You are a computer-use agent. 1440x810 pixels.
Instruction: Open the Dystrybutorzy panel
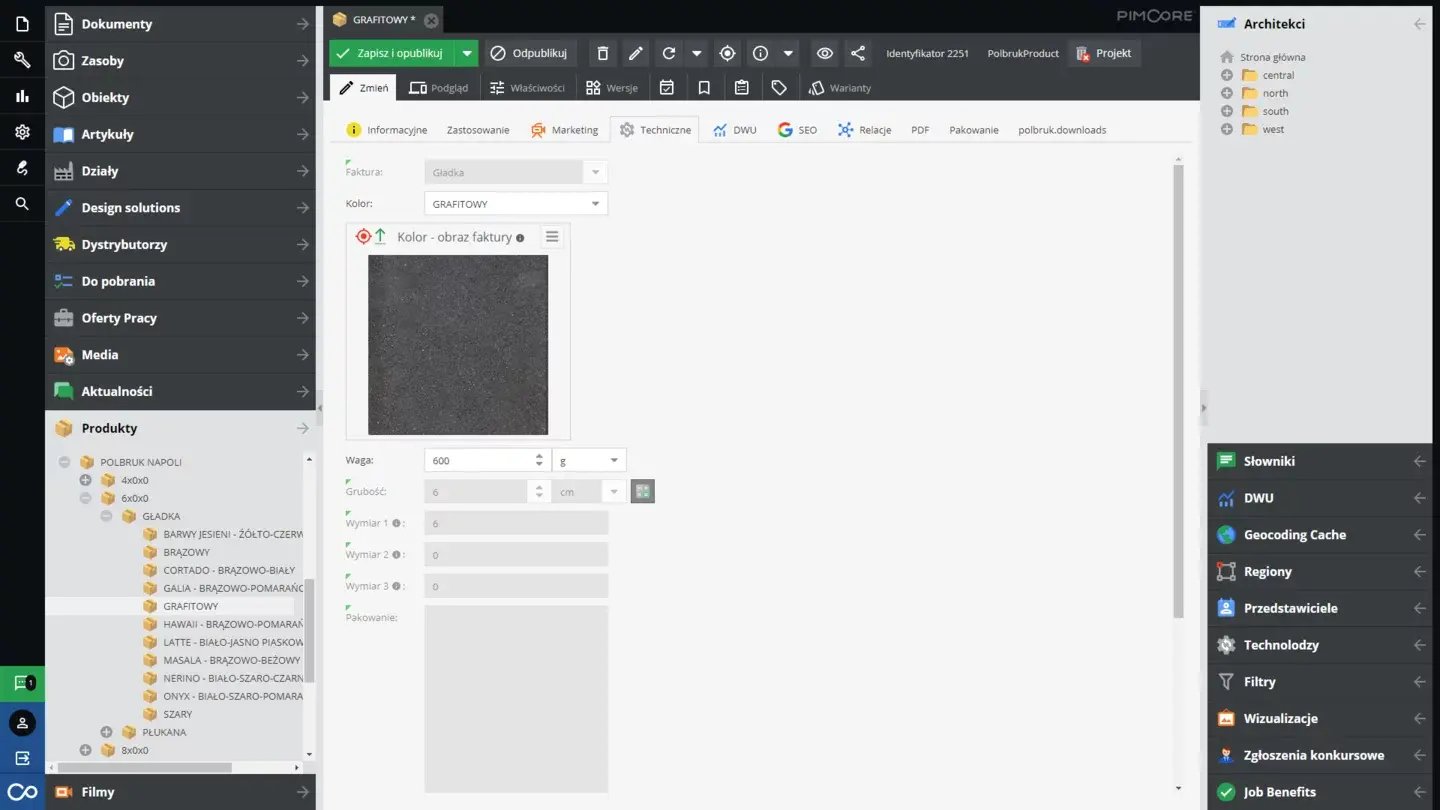coord(181,244)
